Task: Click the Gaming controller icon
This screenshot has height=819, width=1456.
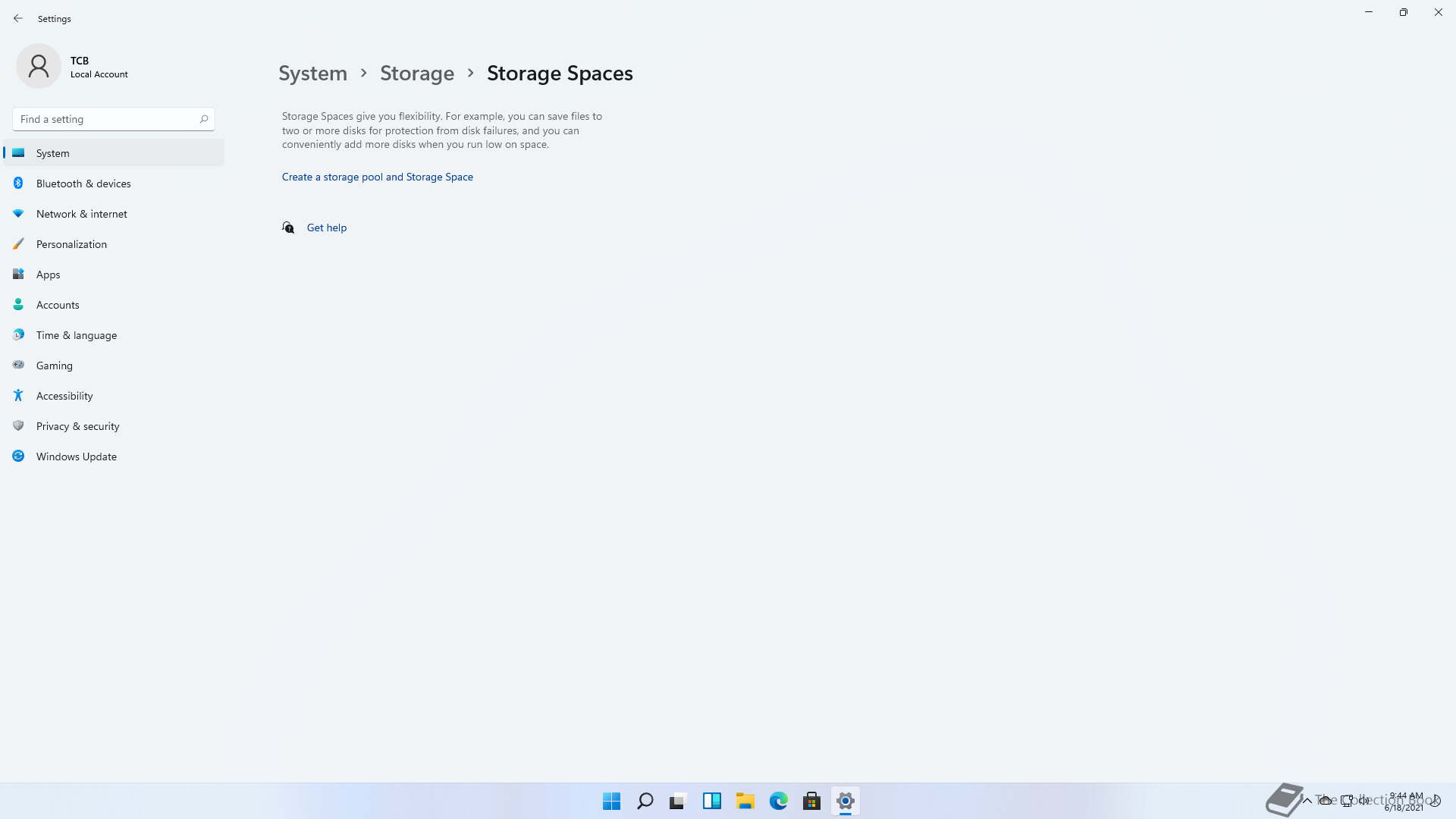Action: pos(18,365)
